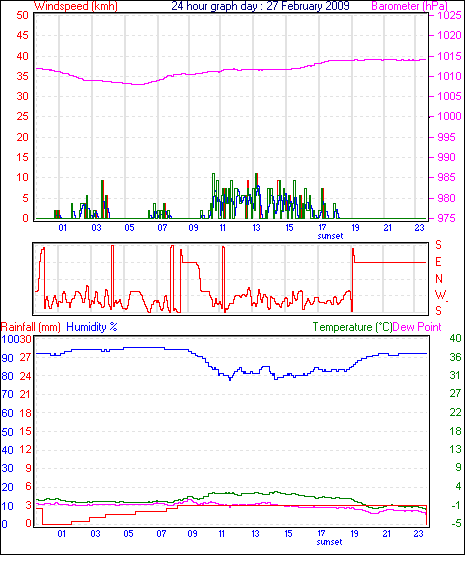Viewport: 466px width, 566px height.
Task: Click the 24 hour graph day title
Action: 260,6
